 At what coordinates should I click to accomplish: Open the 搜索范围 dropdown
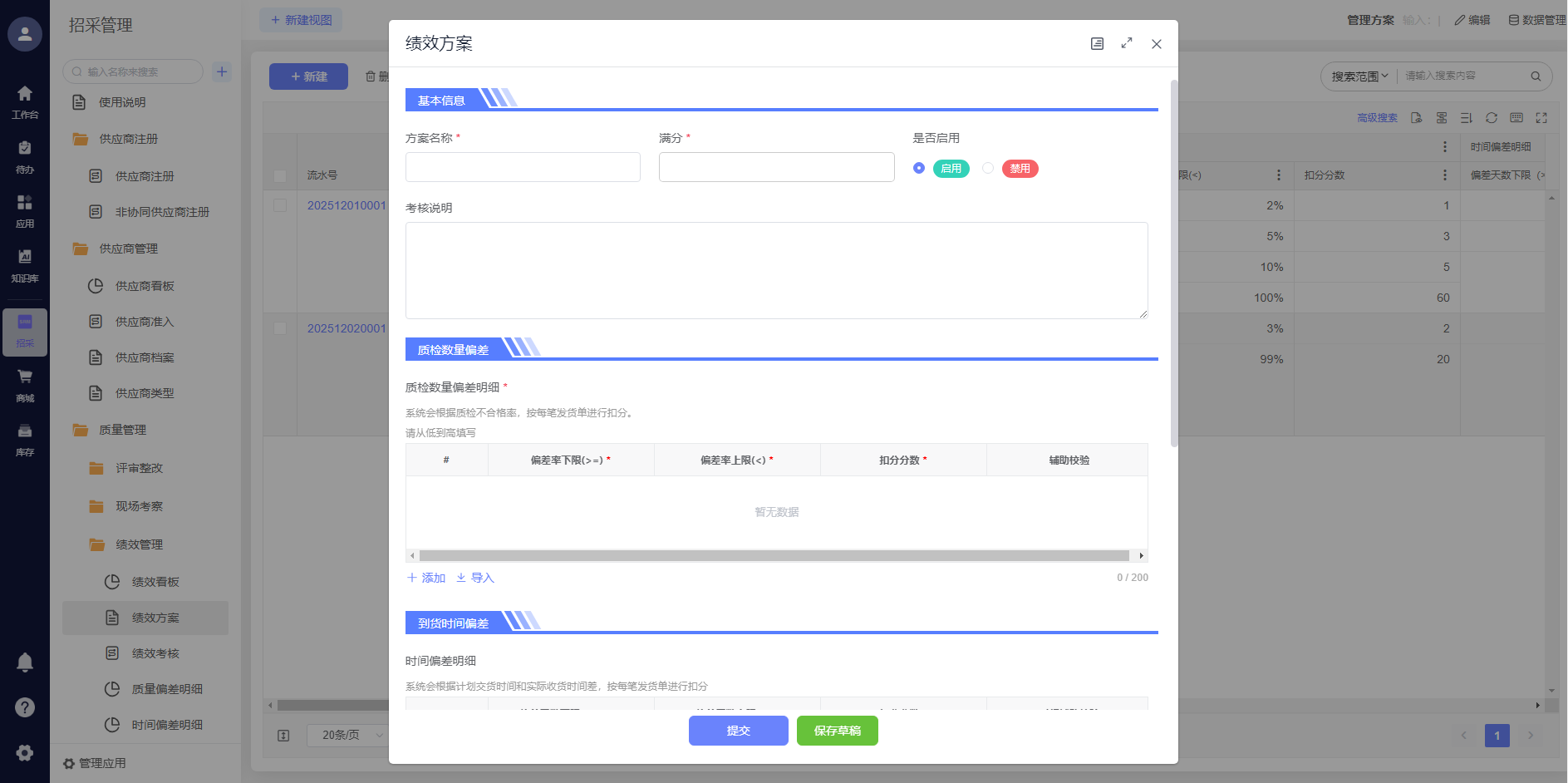click(x=1359, y=76)
